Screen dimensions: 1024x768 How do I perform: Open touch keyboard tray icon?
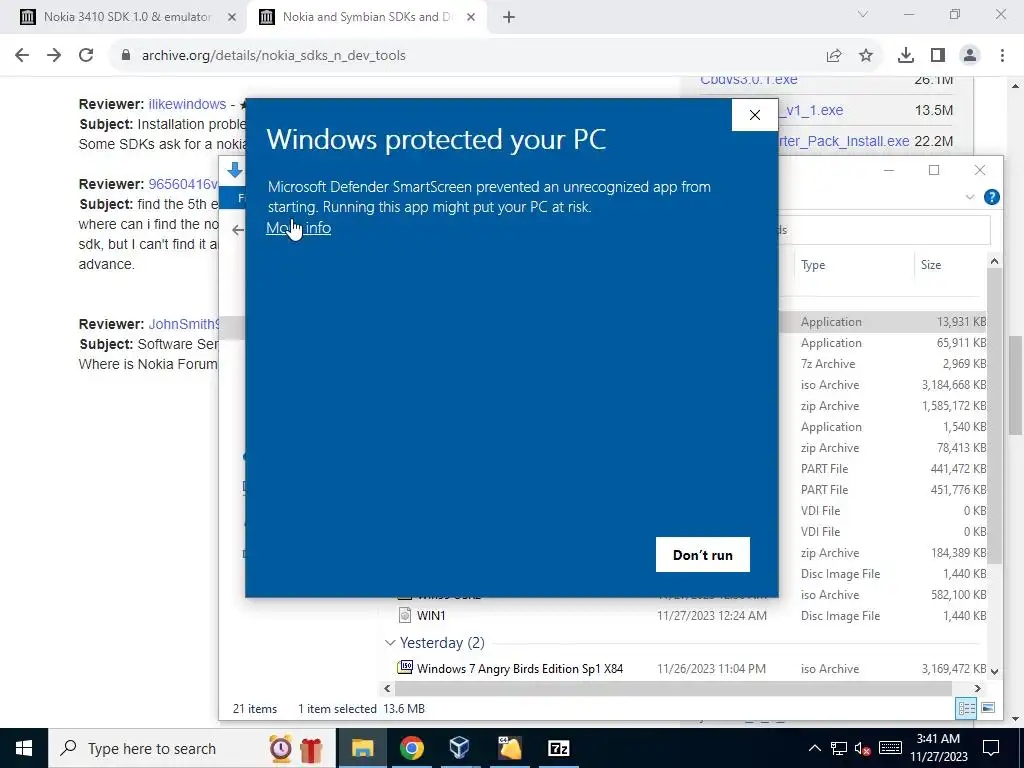(890, 748)
